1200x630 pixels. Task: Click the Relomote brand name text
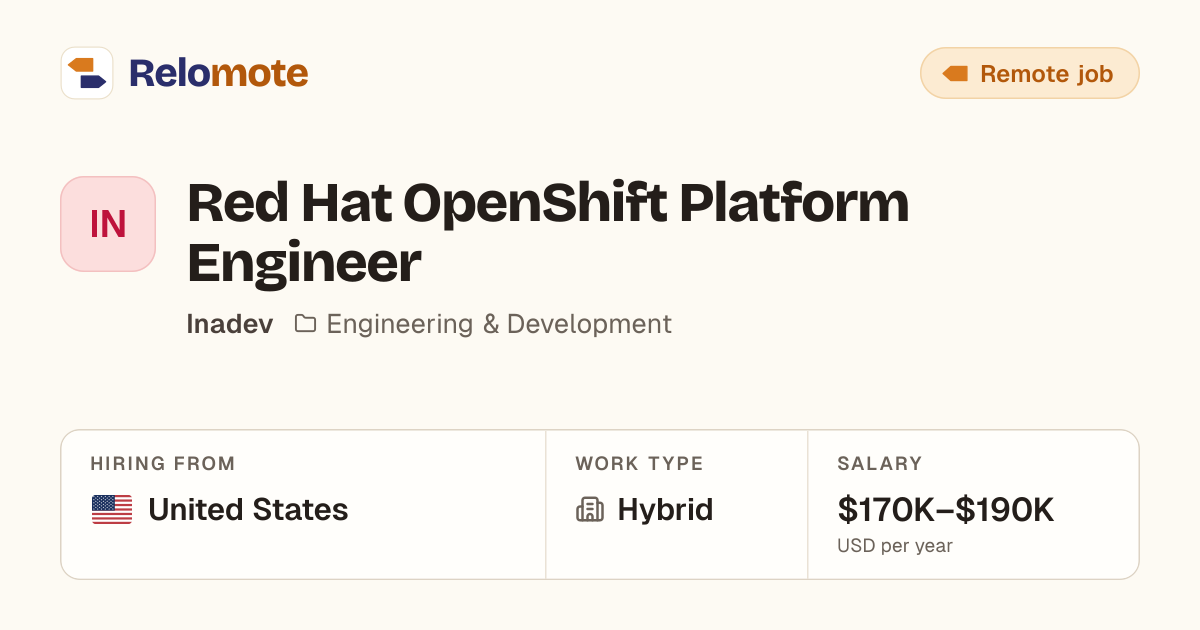click(218, 73)
